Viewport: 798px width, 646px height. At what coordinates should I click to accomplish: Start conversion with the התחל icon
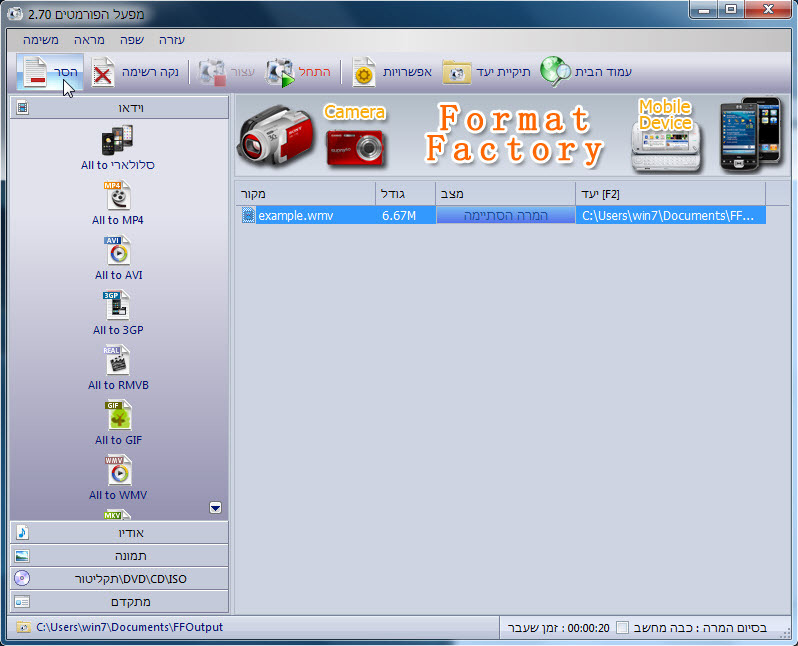(x=280, y=72)
